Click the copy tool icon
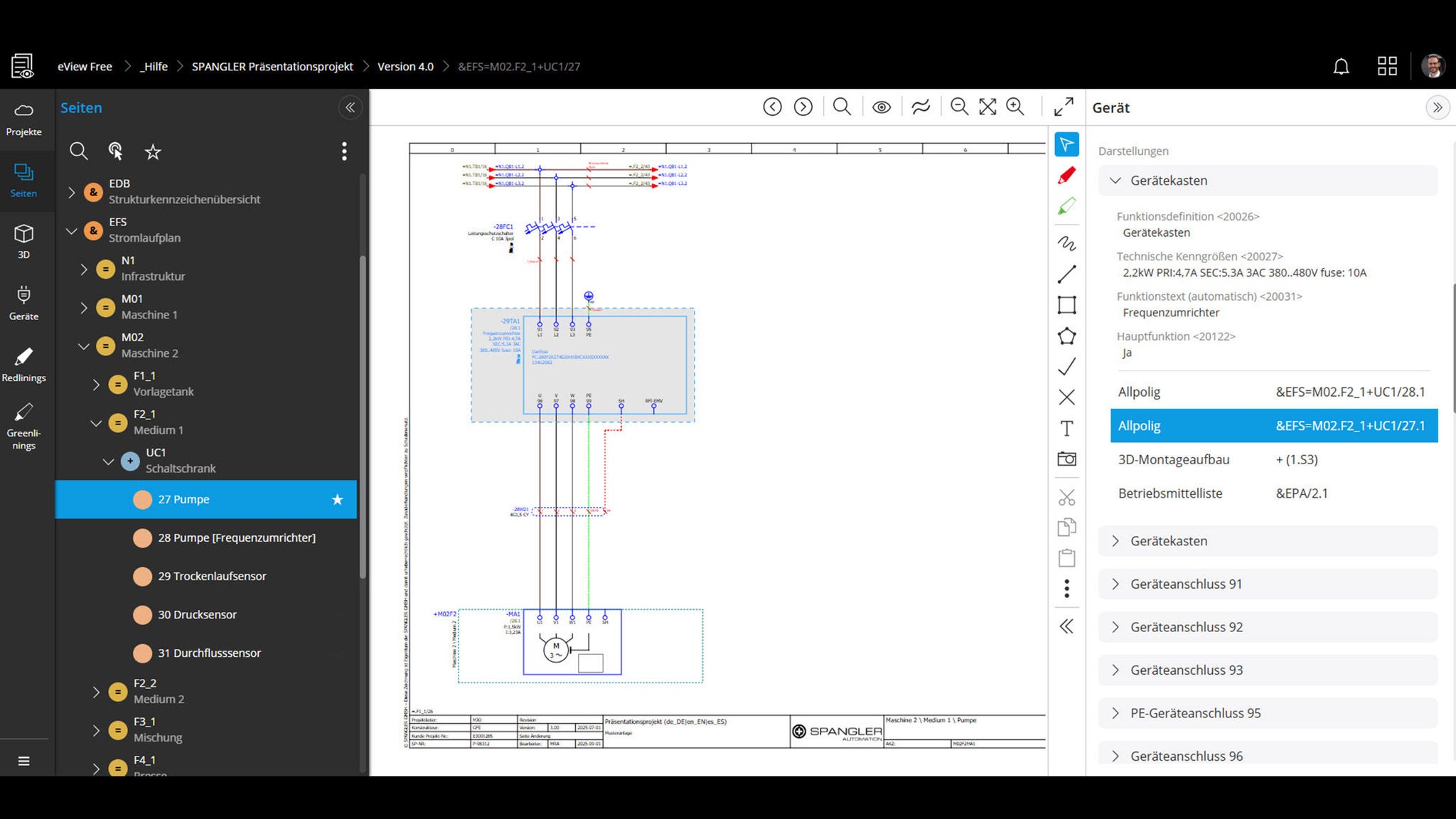Viewport: 1456px width, 819px height. (1066, 527)
